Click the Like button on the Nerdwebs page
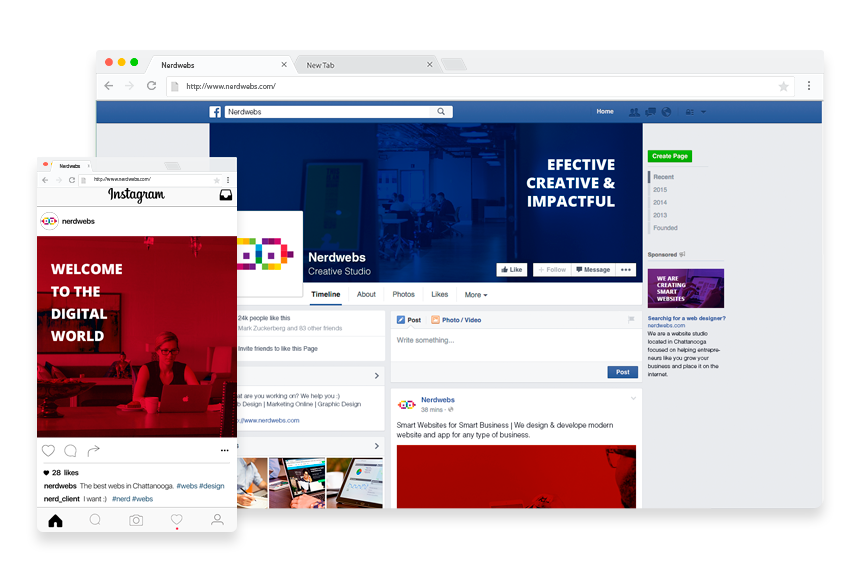Screen dimensions: 858x583 click(x=512, y=270)
